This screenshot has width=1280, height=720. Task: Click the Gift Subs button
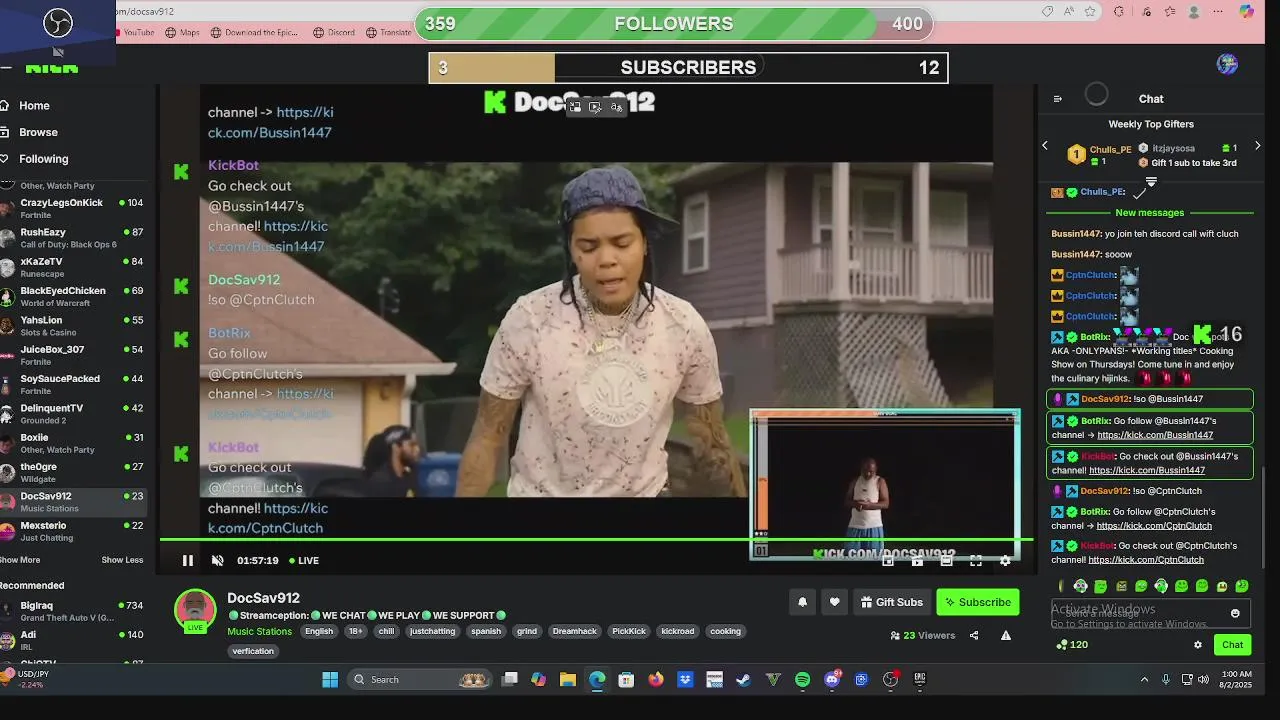(891, 602)
